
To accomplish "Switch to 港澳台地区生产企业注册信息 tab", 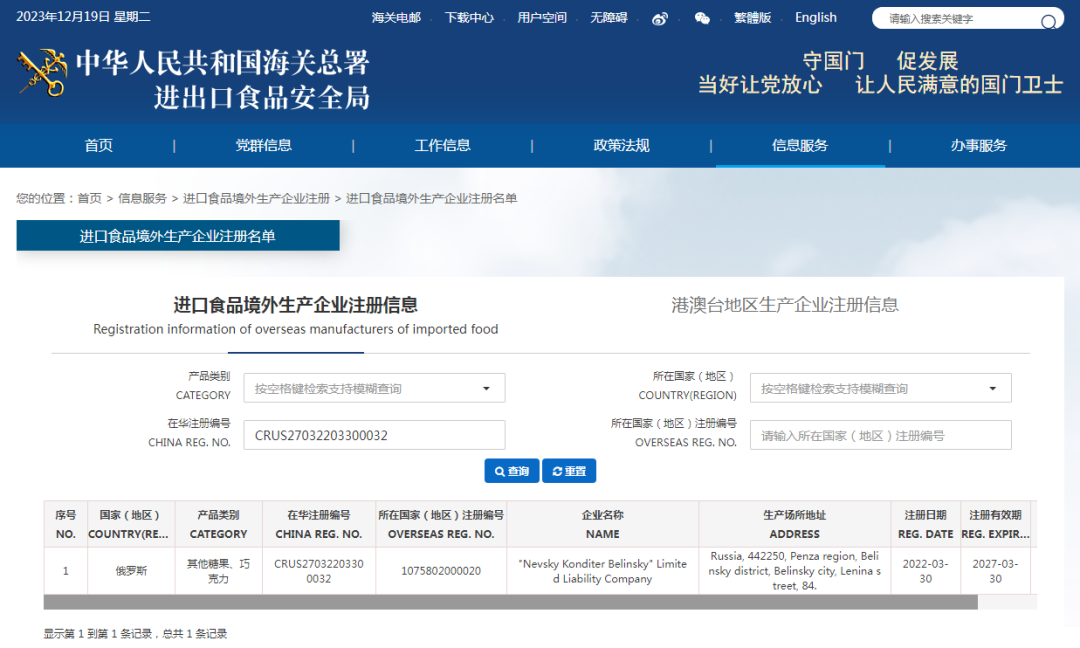I will coord(785,305).
